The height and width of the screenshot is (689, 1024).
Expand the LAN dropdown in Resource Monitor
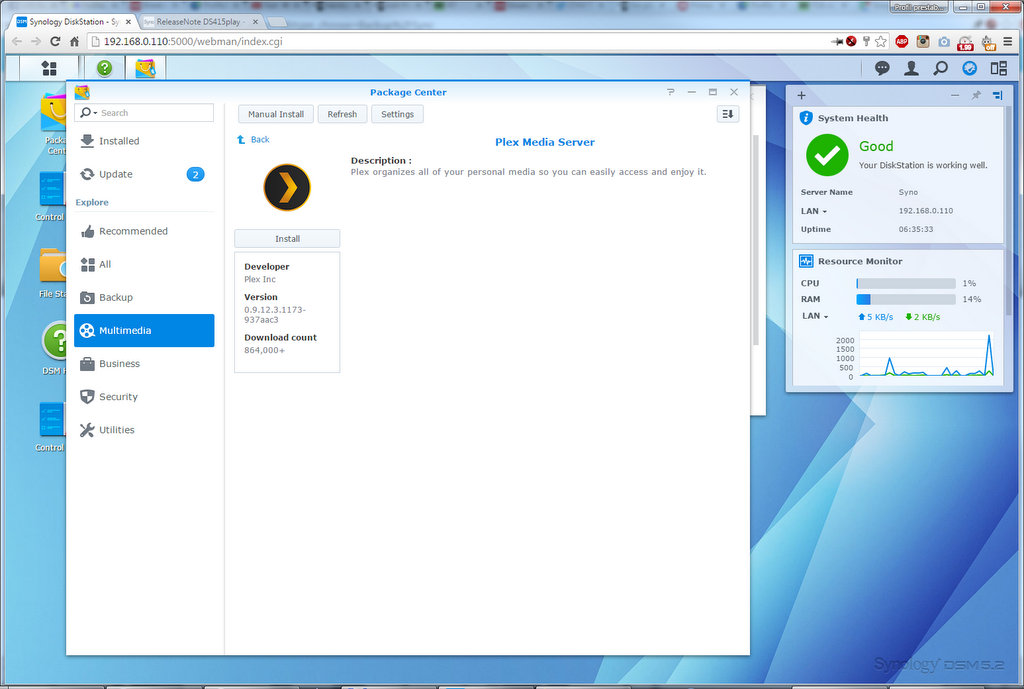825,317
